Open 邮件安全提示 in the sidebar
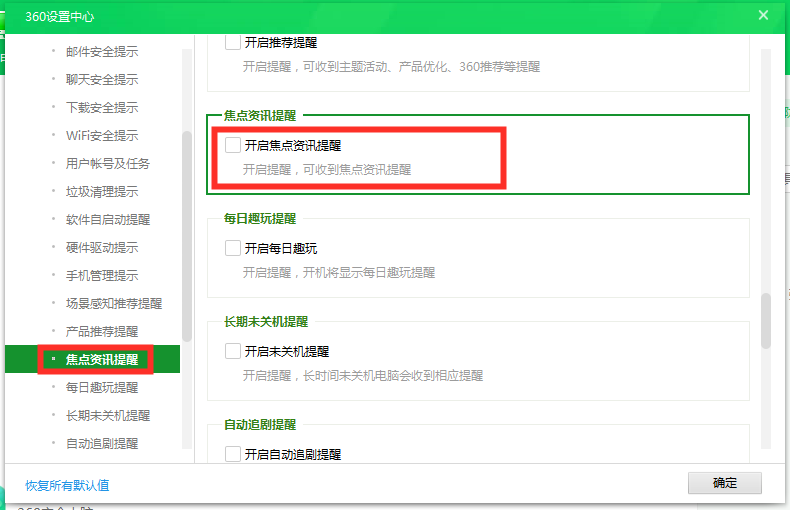This screenshot has width=790, height=510. 102,51
